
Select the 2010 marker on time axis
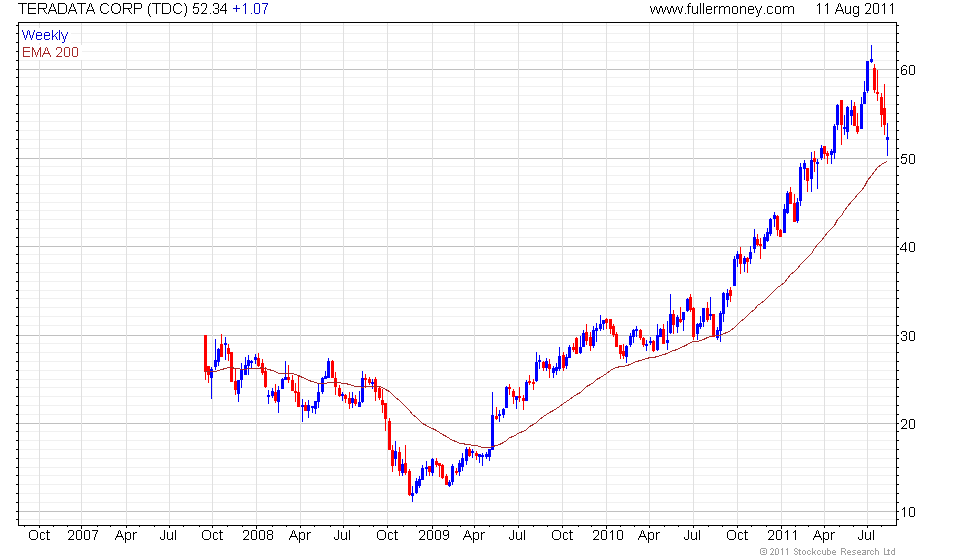click(x=608, y=535)
